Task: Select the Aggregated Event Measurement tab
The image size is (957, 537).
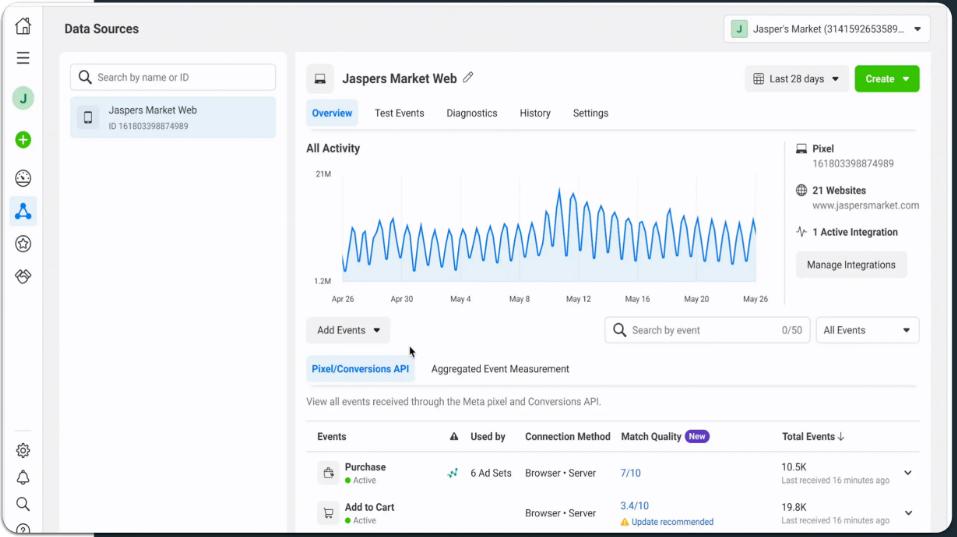Action: tap(500, 369)
